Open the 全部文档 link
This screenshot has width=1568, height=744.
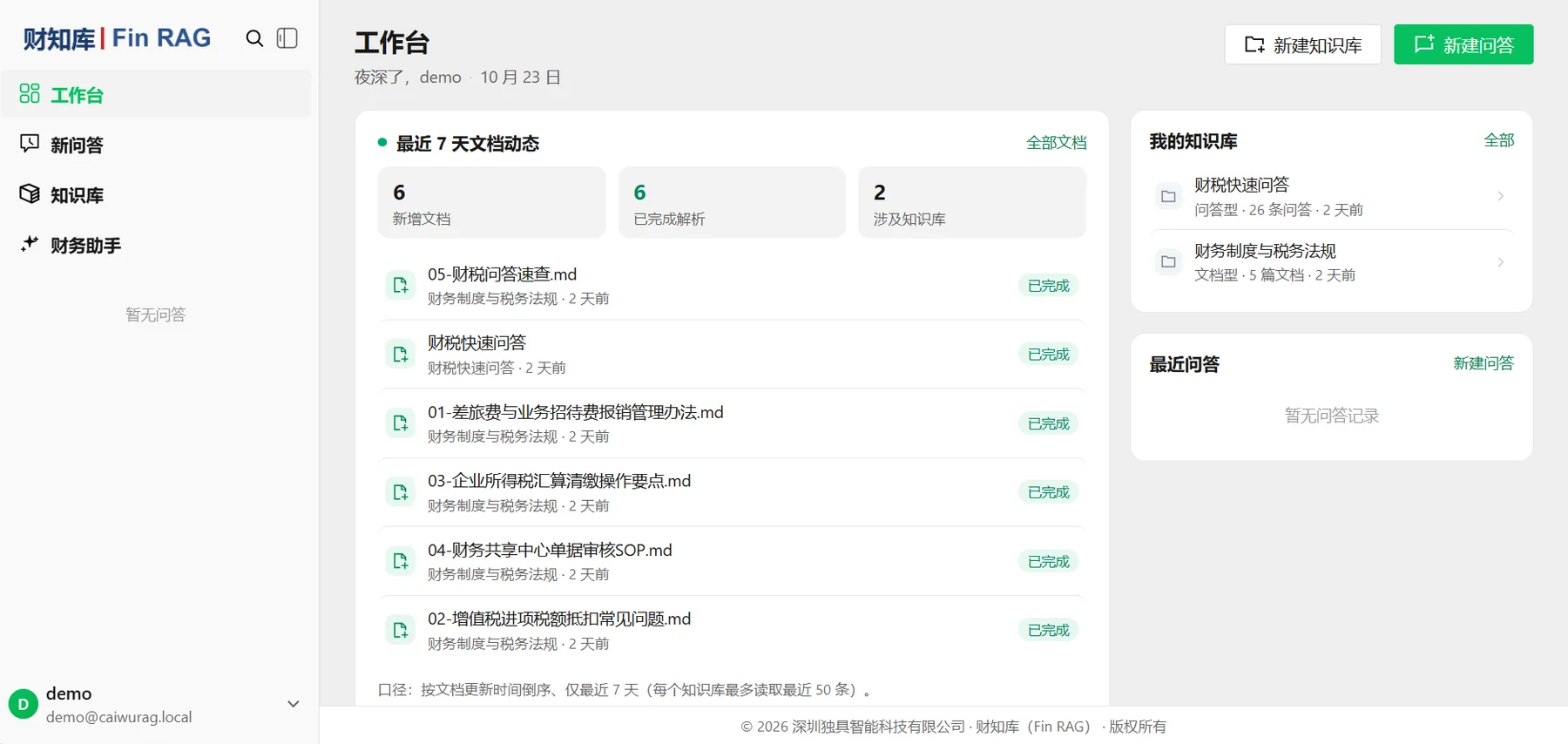pos(1056,143)
